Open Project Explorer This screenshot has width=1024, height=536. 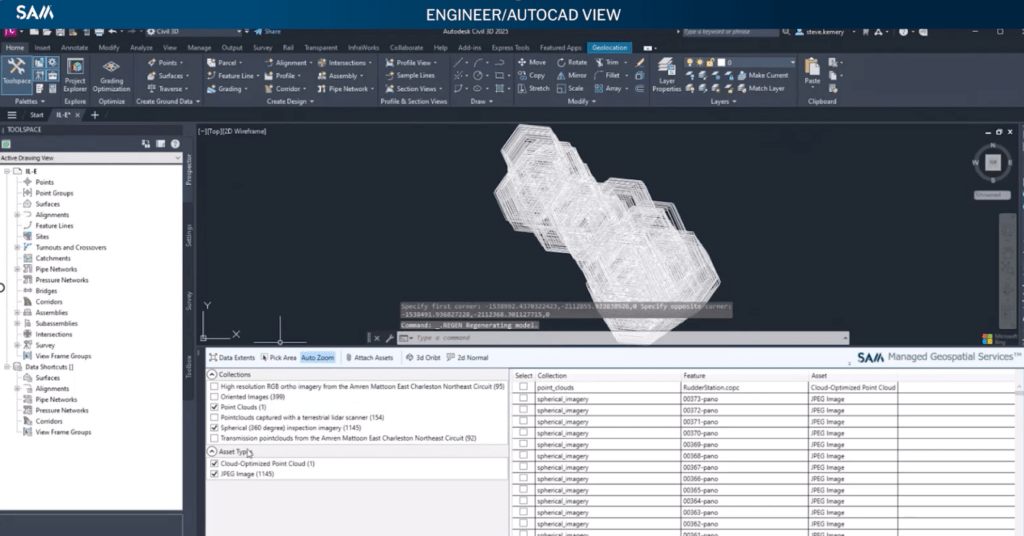point(74,76)
